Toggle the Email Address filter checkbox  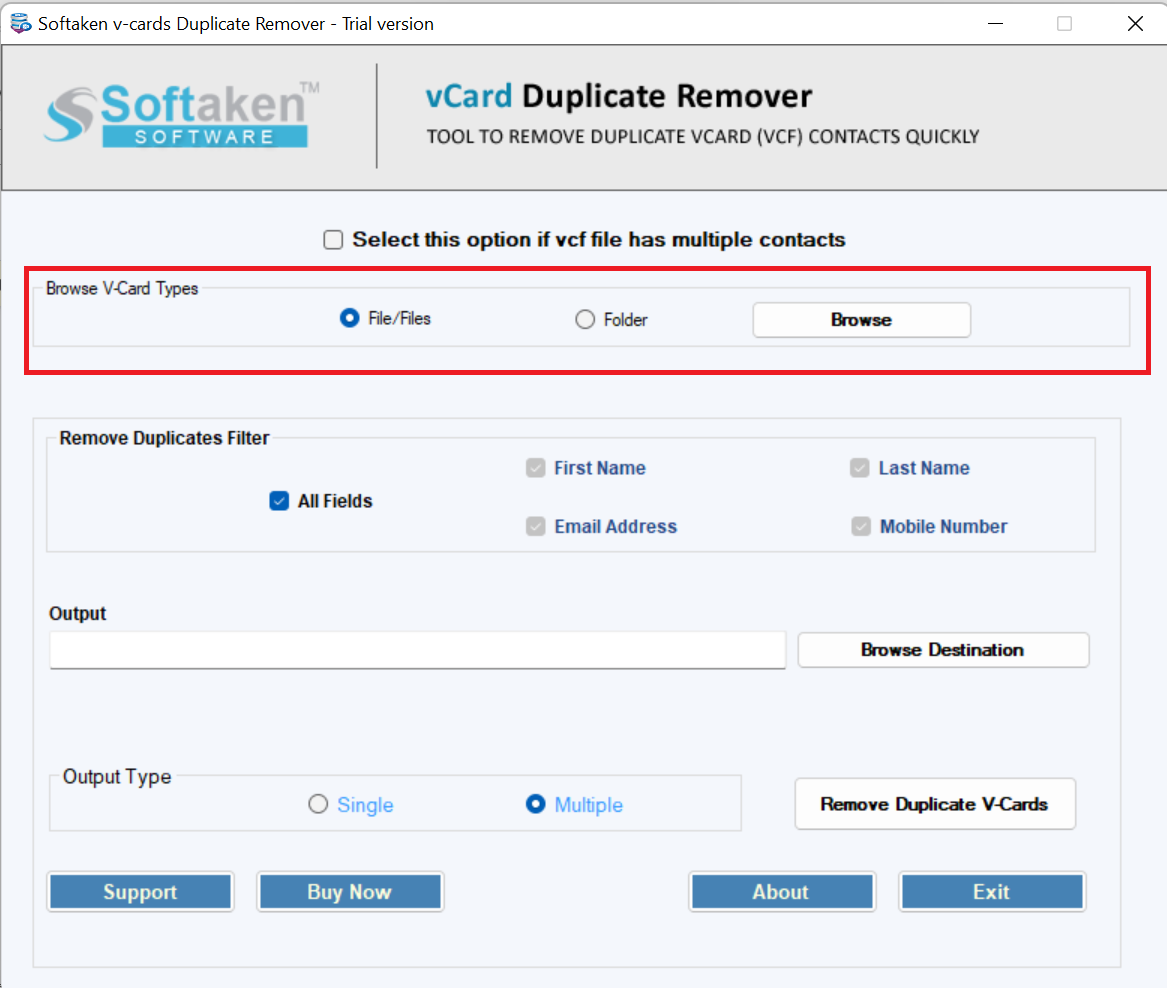tap(535, 526)
